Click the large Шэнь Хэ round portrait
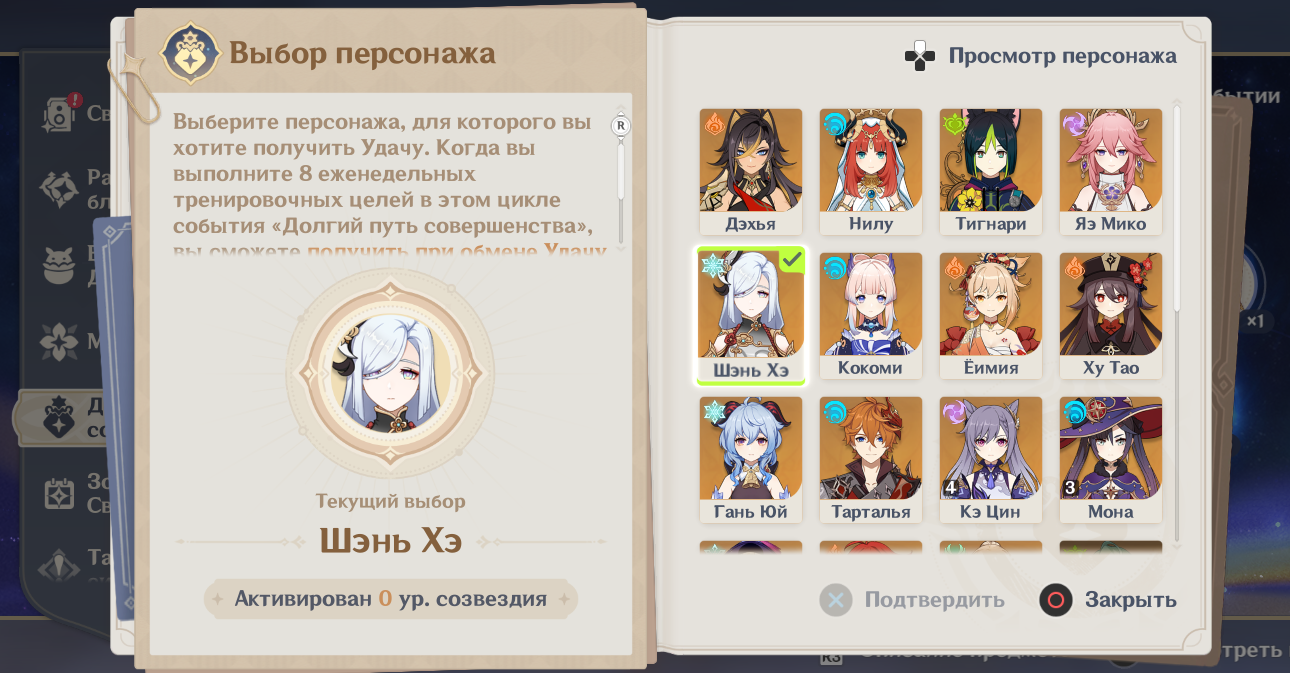Screen dimensions: 1290x673 (x=390, y=375)
